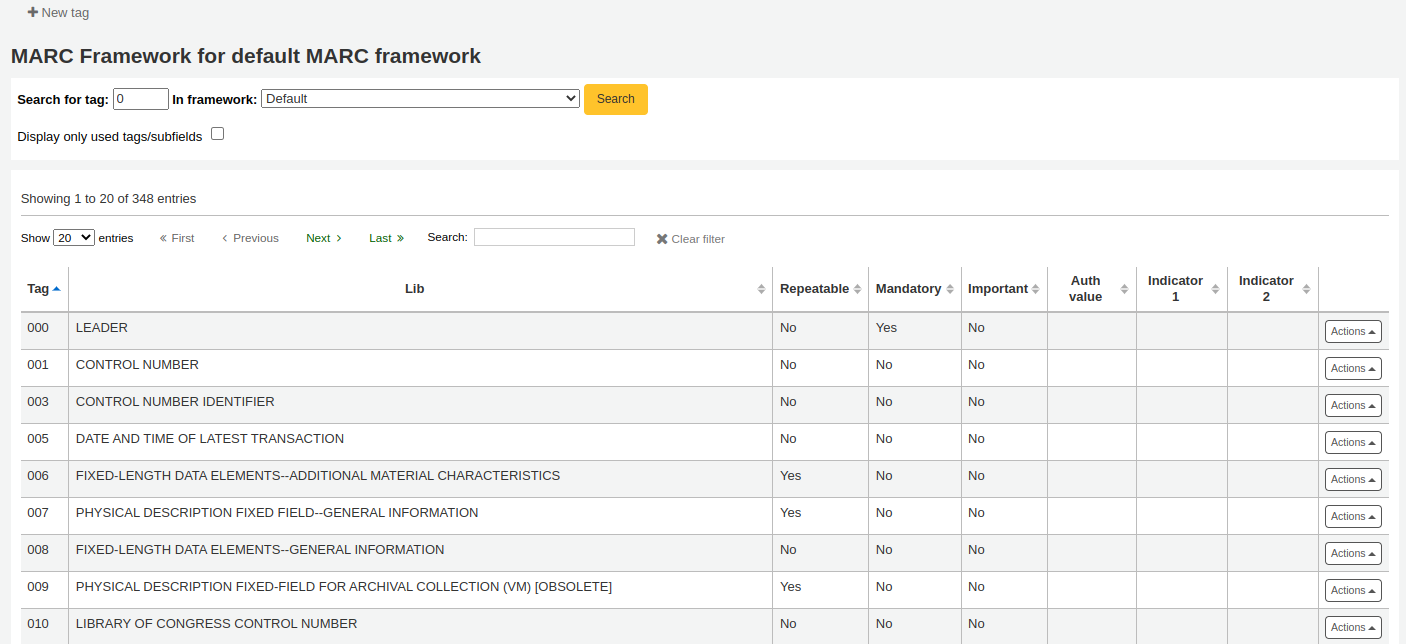Open the In framework dropdown

[420, 98]
